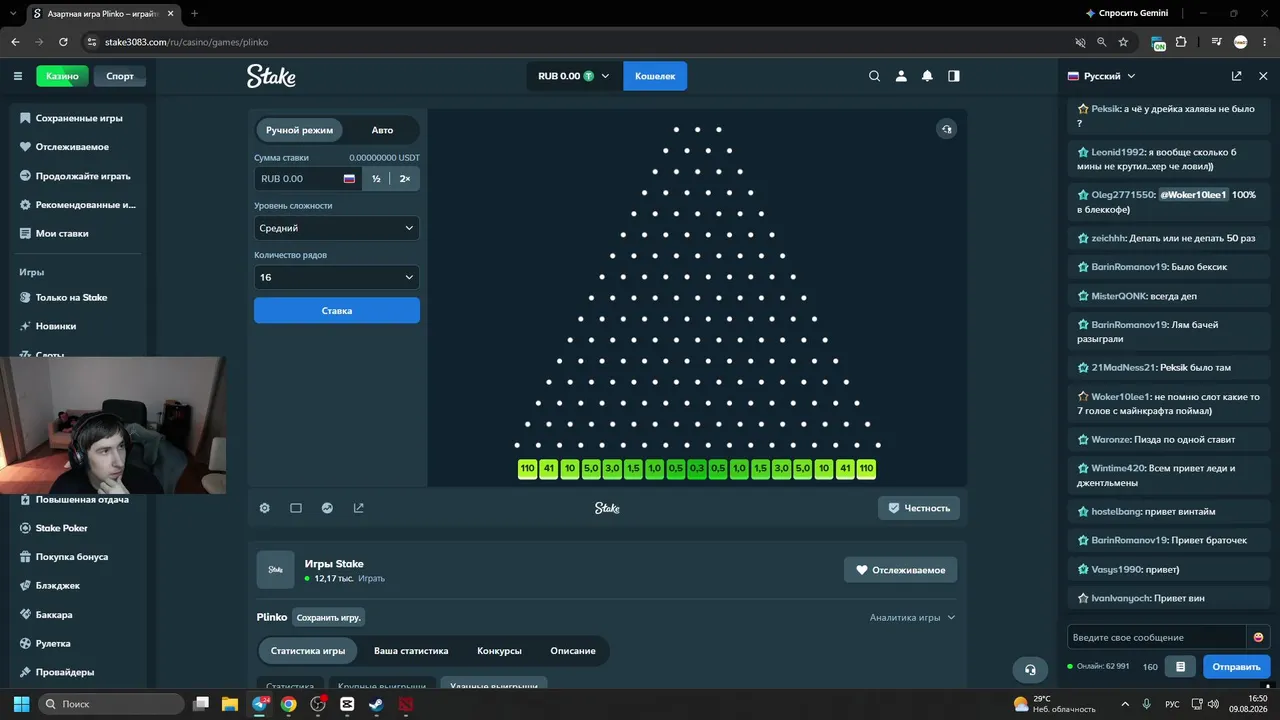1280x720 pixels.
Task: Switch to the Спорт section
Action: [120, 76]
